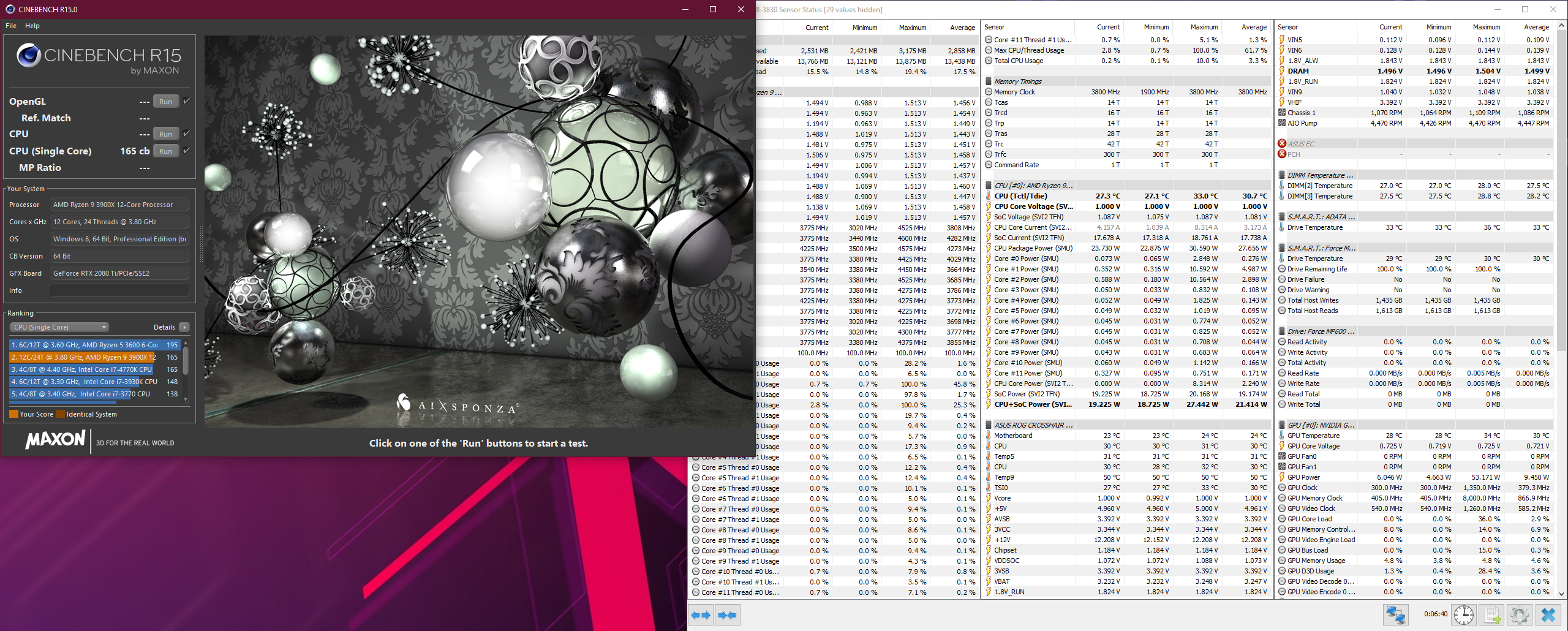Viewport: 1568px width, 631px height.
Task: Click the fan icon beside GPU Fan0
Action: [1282, 456]
